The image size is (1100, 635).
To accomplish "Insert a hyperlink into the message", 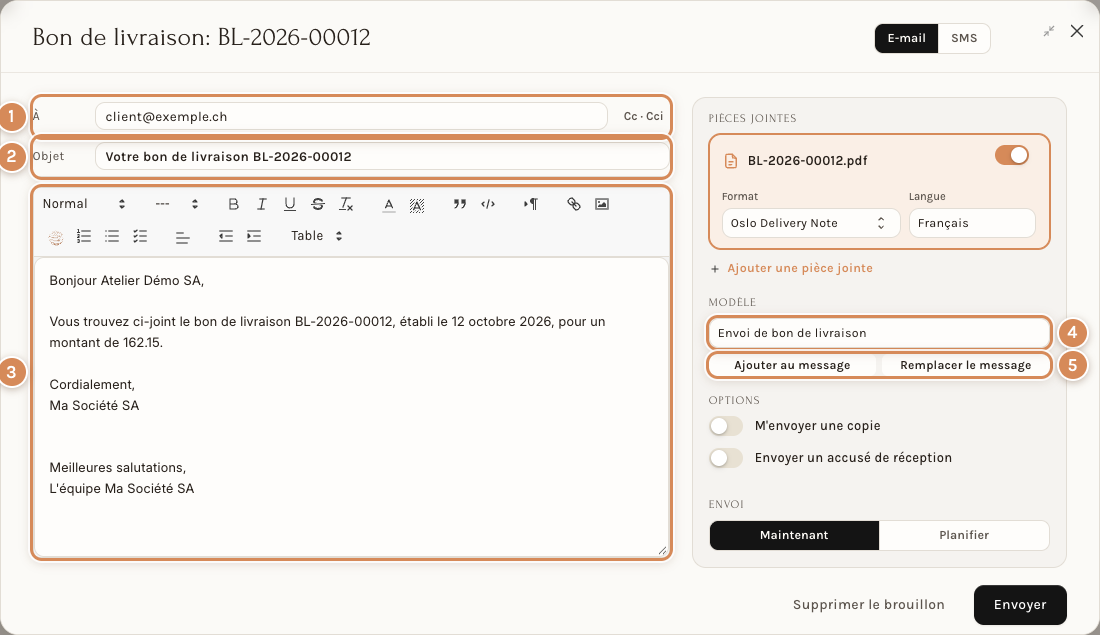I will [574, 204].
